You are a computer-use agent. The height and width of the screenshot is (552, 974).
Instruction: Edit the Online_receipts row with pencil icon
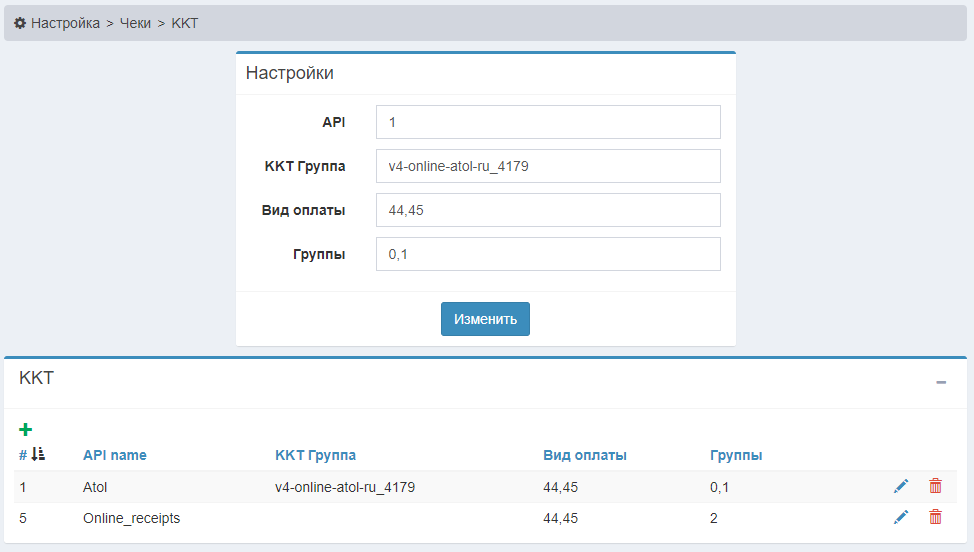(x=901, y=517)
